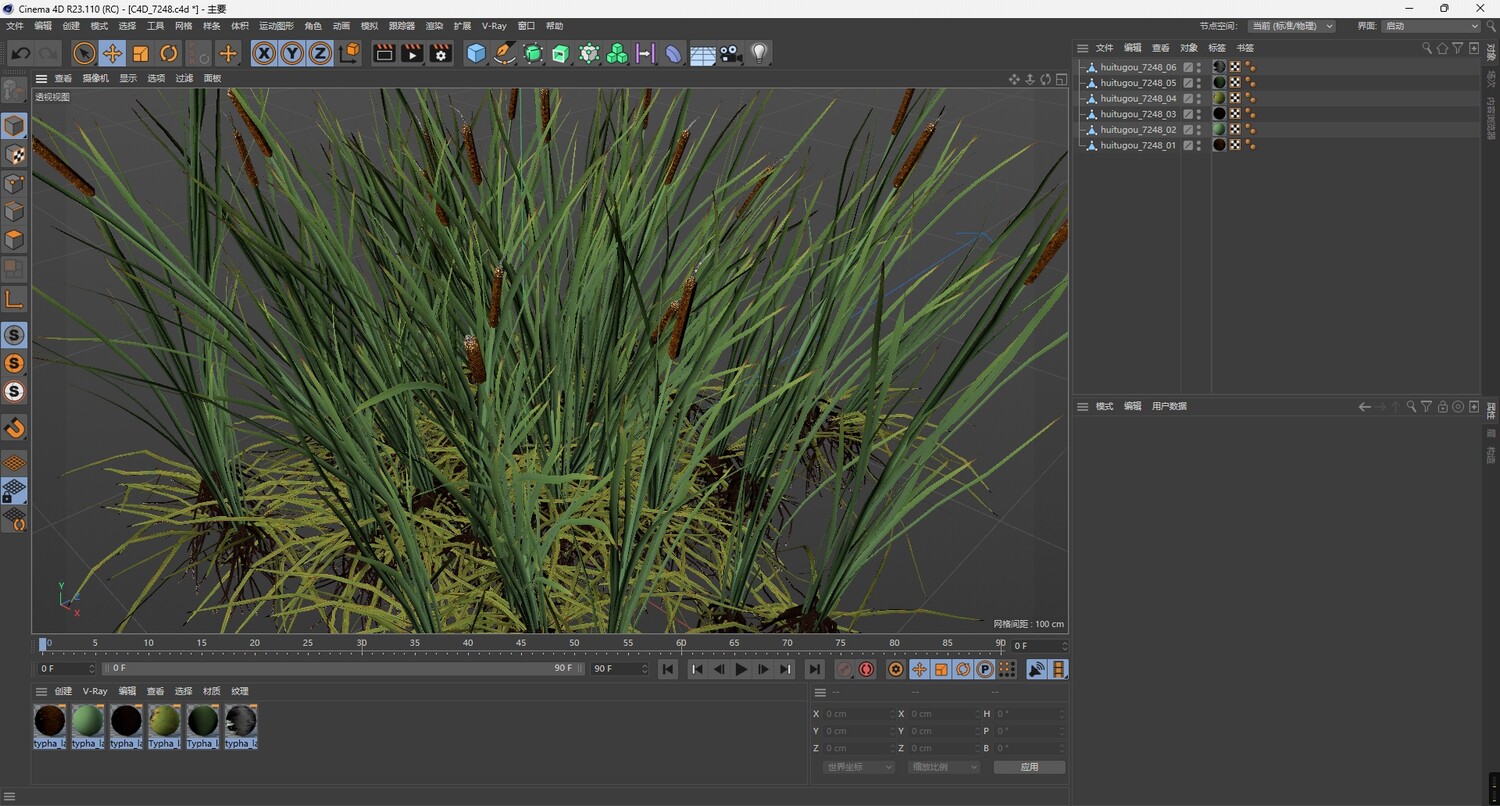Click the lock X-axis icon in the toolbar
This screenshot has width=1500, height=806.
[x=263, y=53]
